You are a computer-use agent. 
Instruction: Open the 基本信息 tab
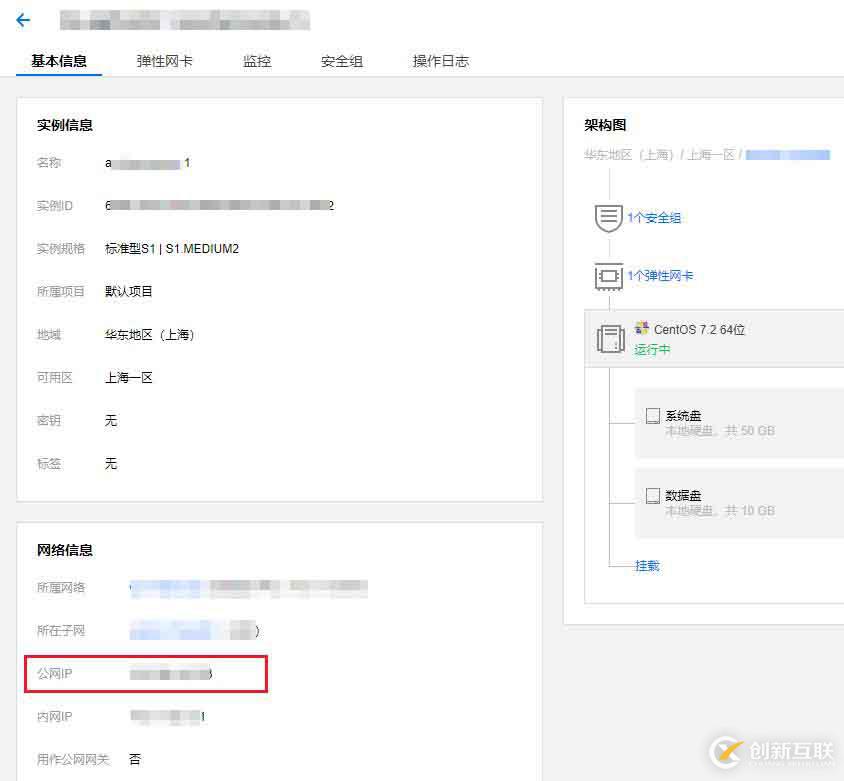pos(59,61)
